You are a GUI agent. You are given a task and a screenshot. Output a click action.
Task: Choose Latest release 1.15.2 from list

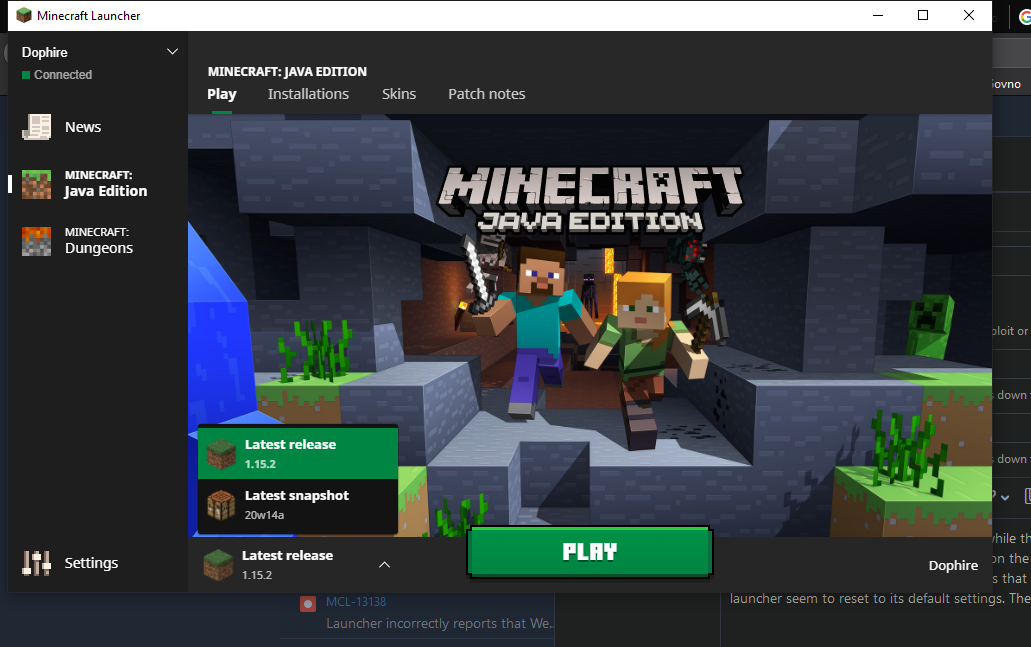click(298, 453)
